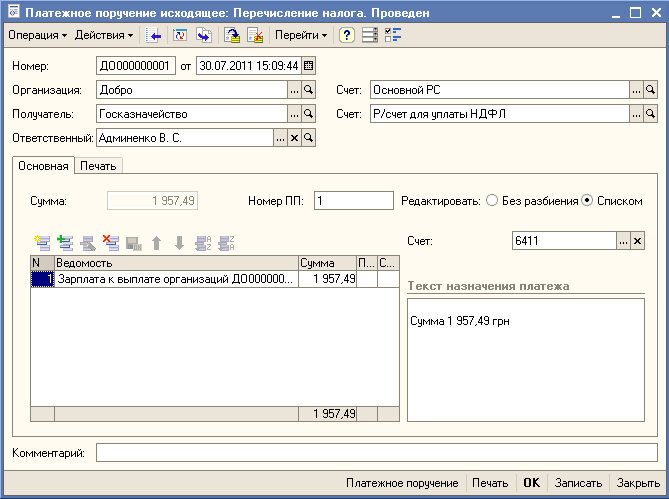Click the Платежное поручение button at bottom
669x499 pixels.
402,482
